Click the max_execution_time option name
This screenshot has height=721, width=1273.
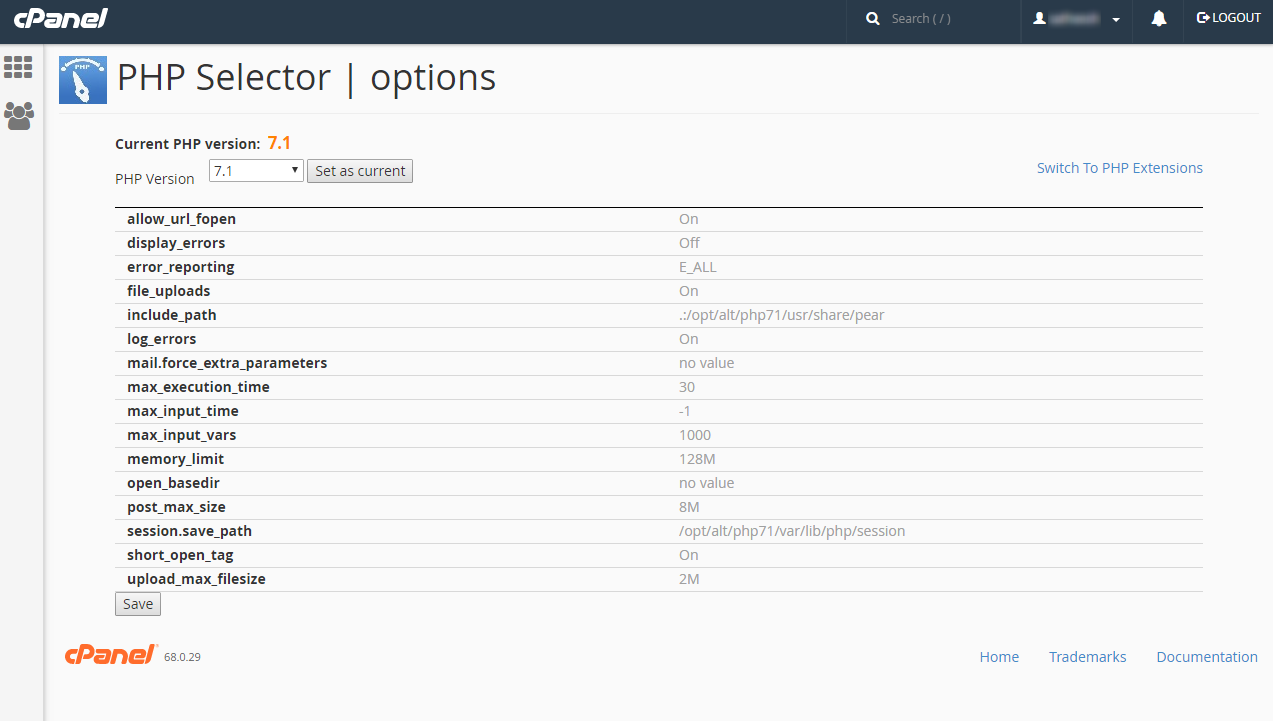click(x=198, y=387)
